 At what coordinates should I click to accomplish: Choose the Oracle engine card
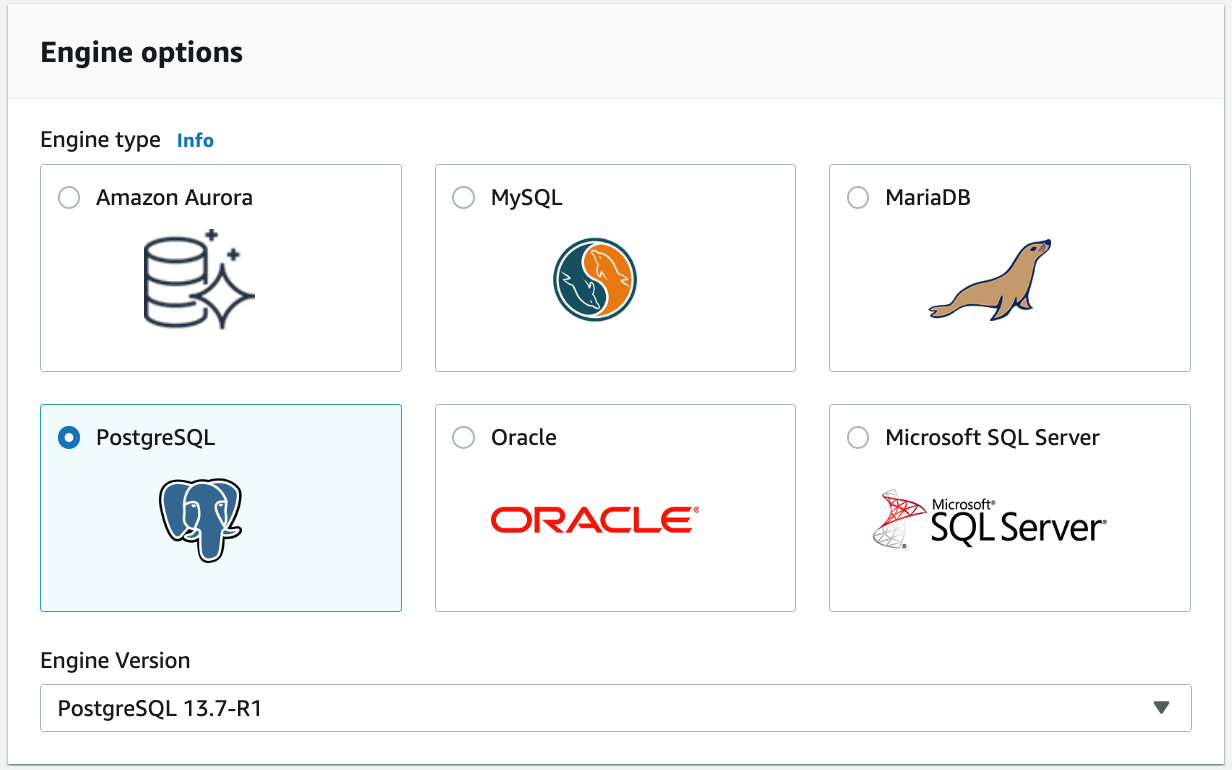(615, 508)
